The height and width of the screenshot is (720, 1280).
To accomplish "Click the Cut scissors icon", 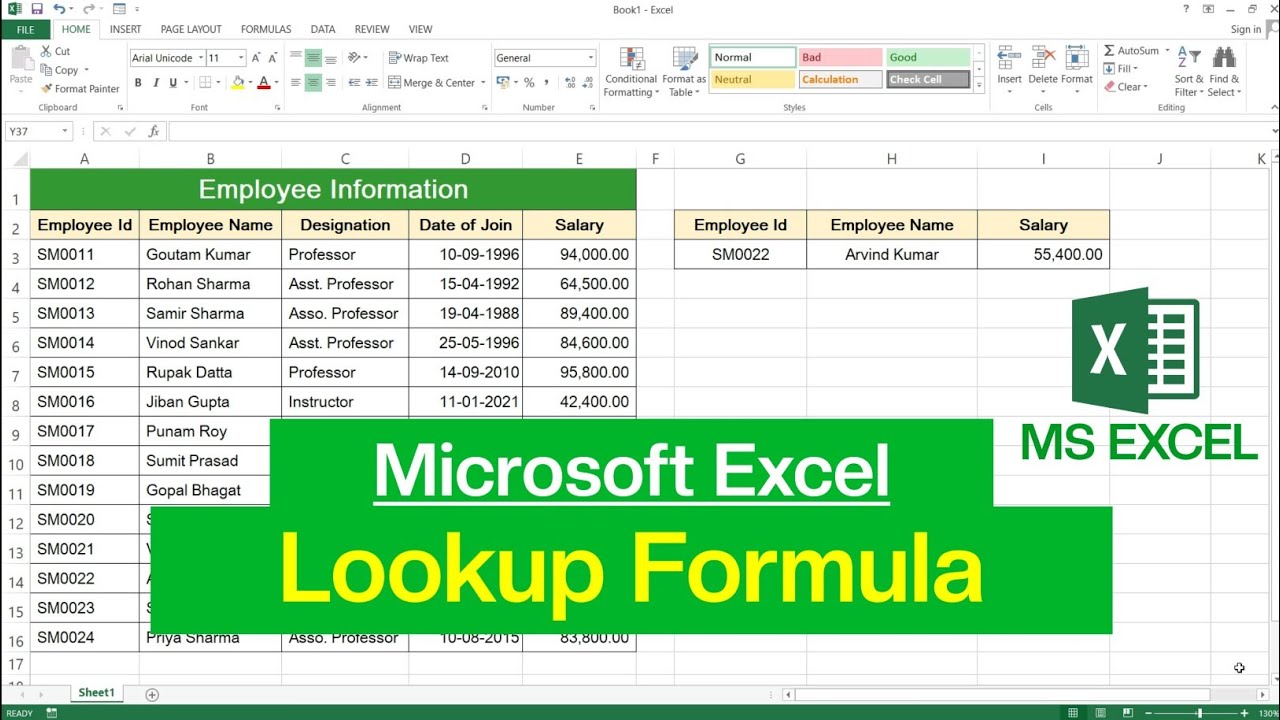I will click(46, 51).
